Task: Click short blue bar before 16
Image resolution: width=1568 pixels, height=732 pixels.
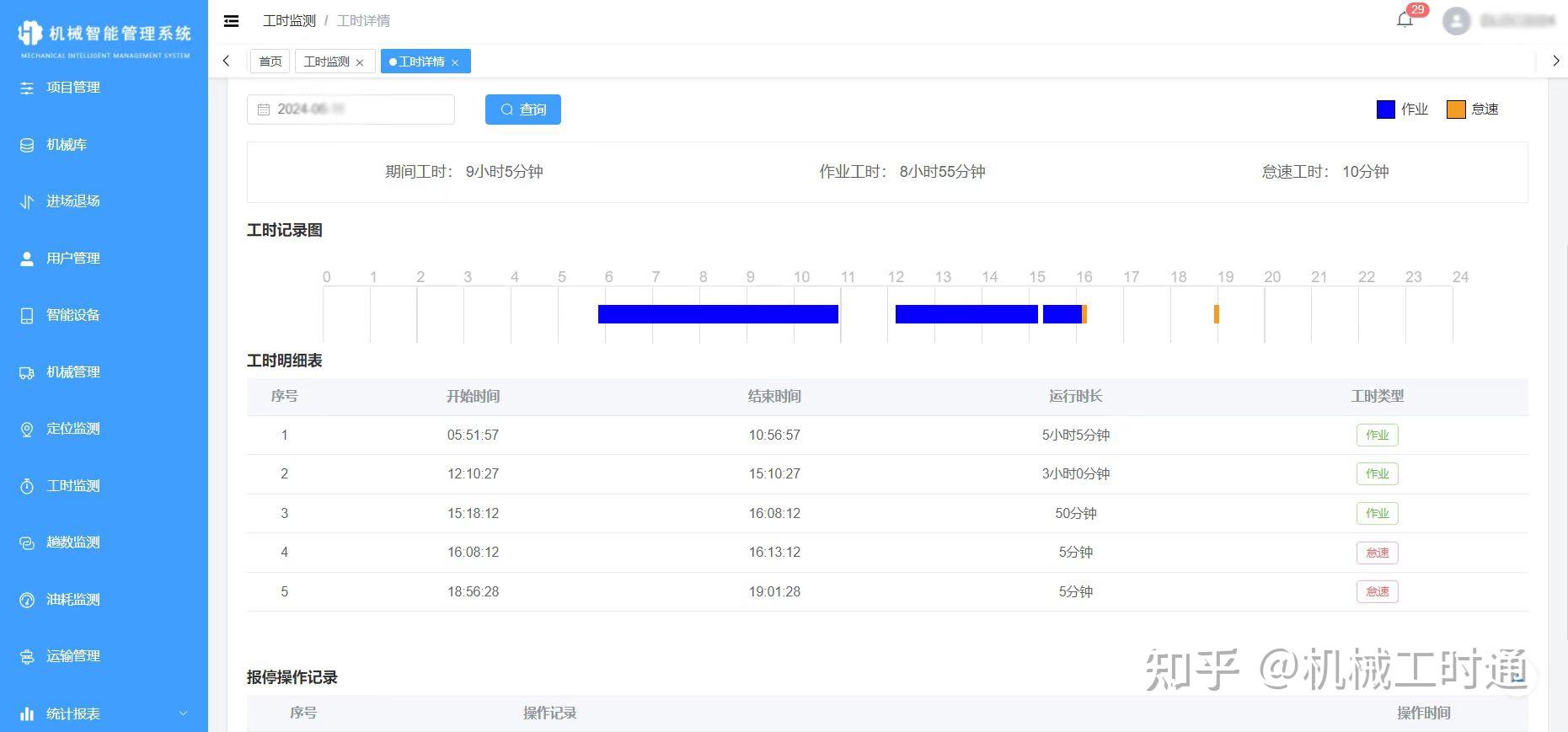Action: (1062, 314)
